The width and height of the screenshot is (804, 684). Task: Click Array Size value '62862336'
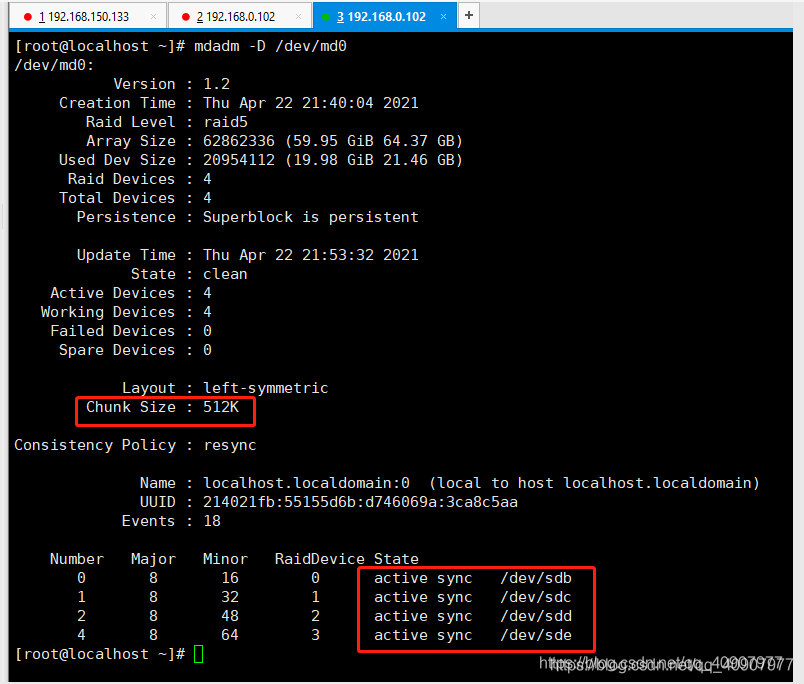point(239,141)
